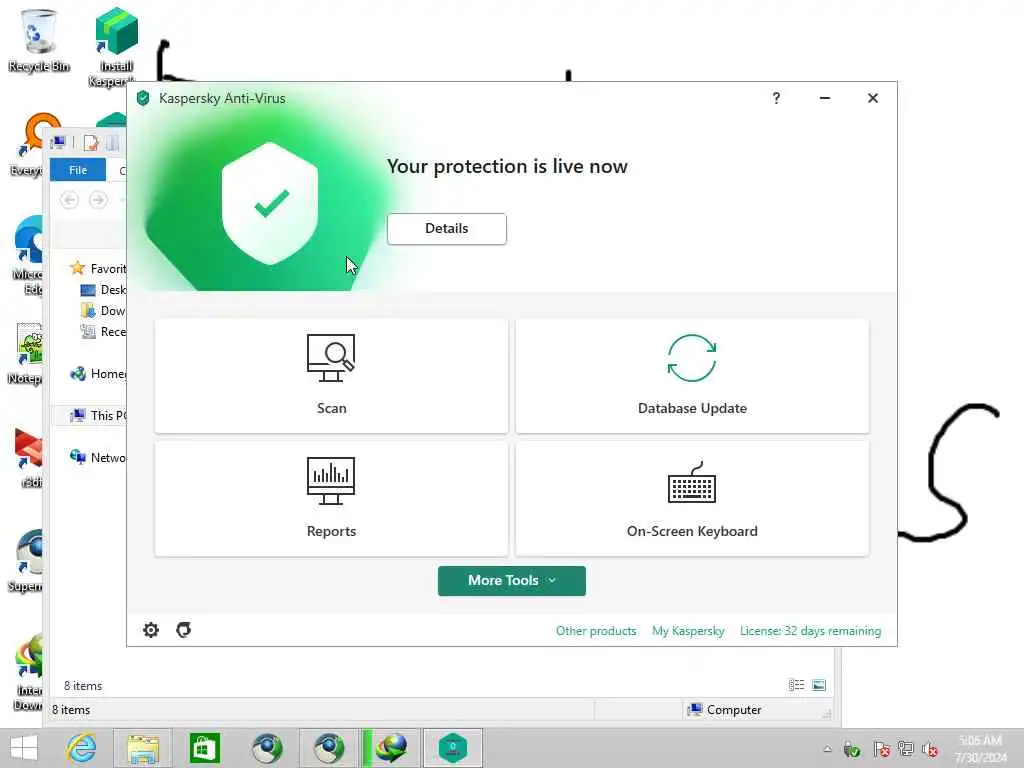
Task: Click License: 32 days remaining link
Action: pyautogui.click(x=810, y=631)
